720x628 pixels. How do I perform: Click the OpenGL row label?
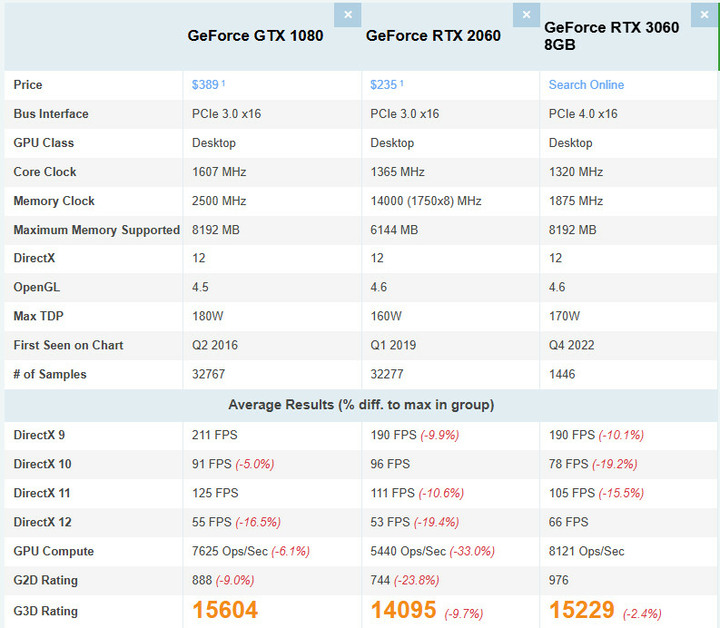click(x=37, y=287)
